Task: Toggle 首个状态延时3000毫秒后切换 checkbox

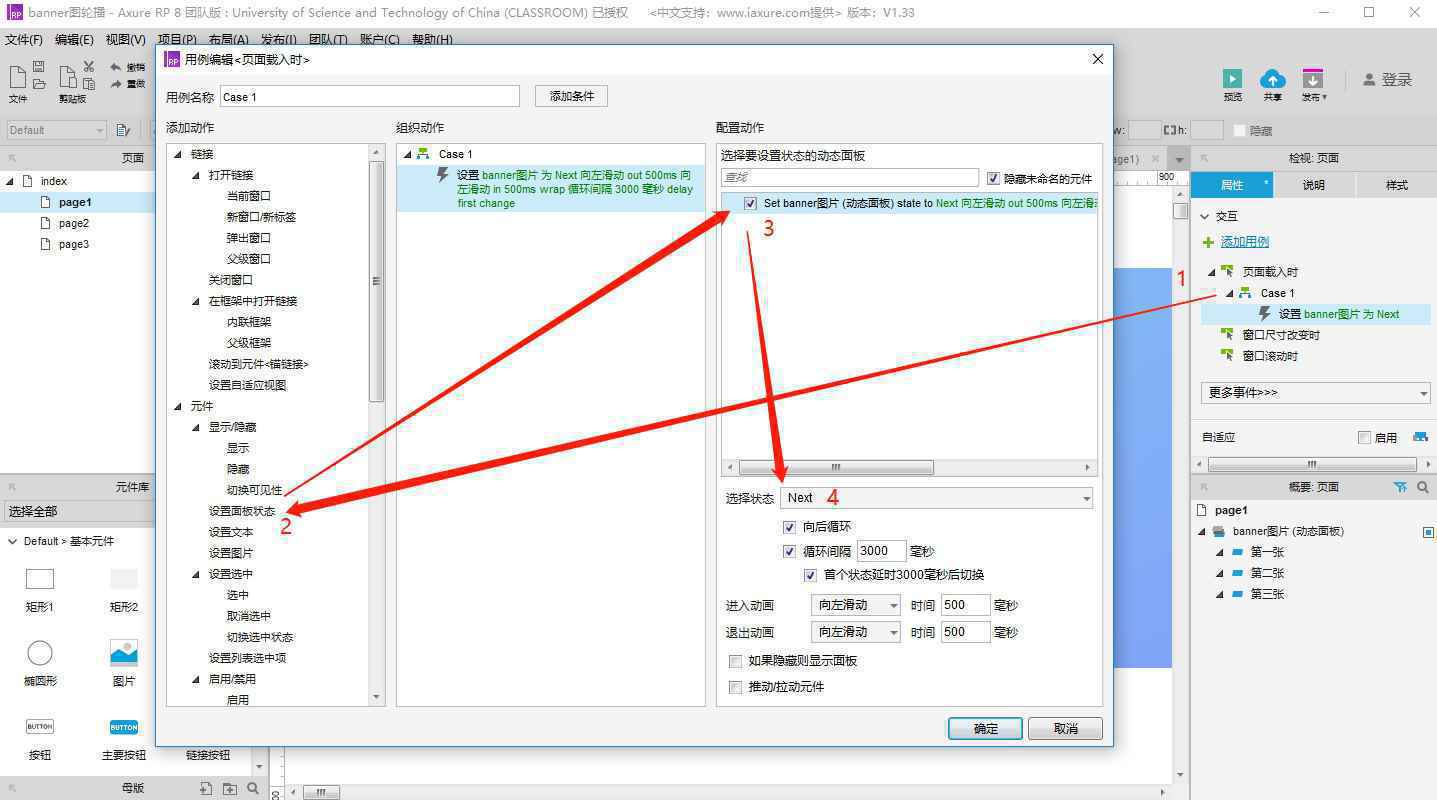Action: tap(810, 575)
